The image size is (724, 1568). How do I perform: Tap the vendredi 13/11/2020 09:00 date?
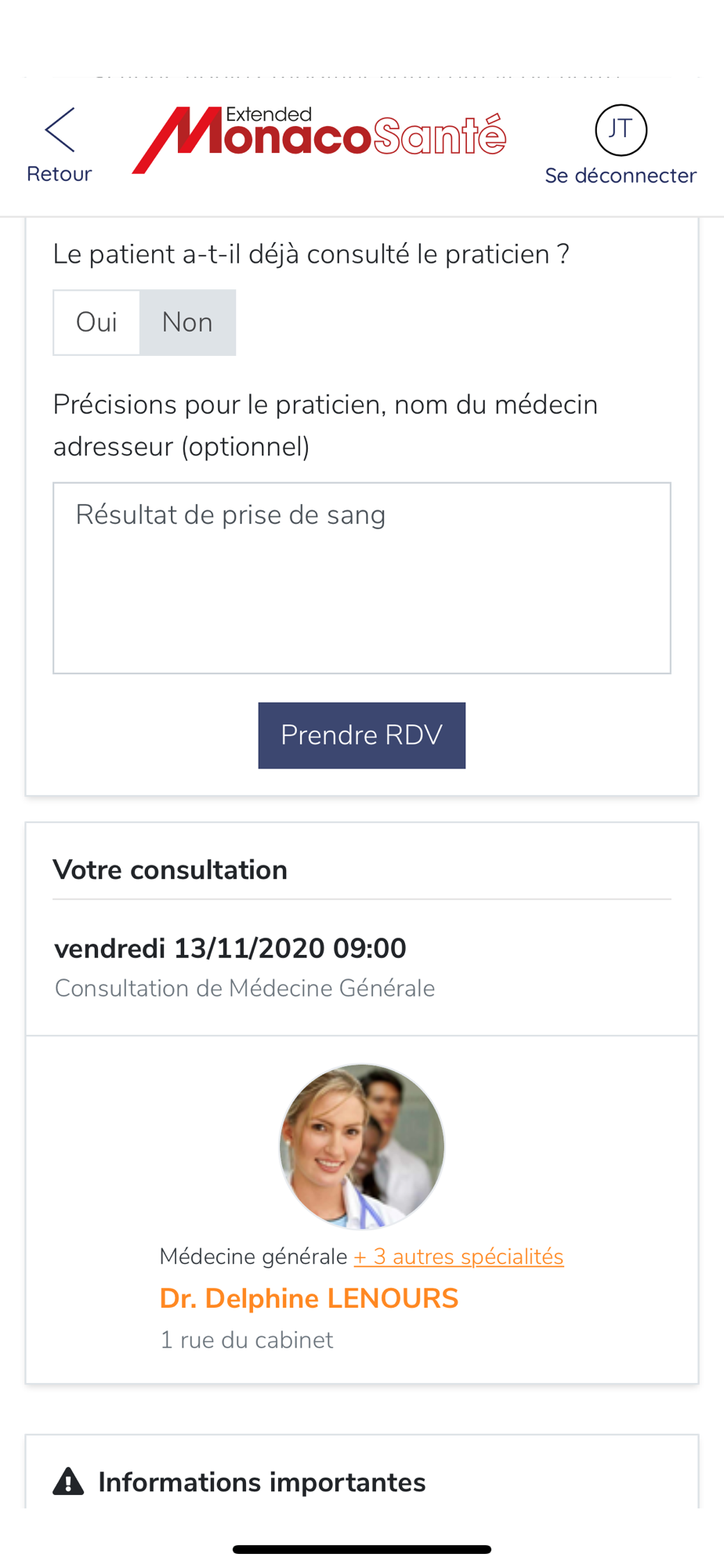click(230, 948)
